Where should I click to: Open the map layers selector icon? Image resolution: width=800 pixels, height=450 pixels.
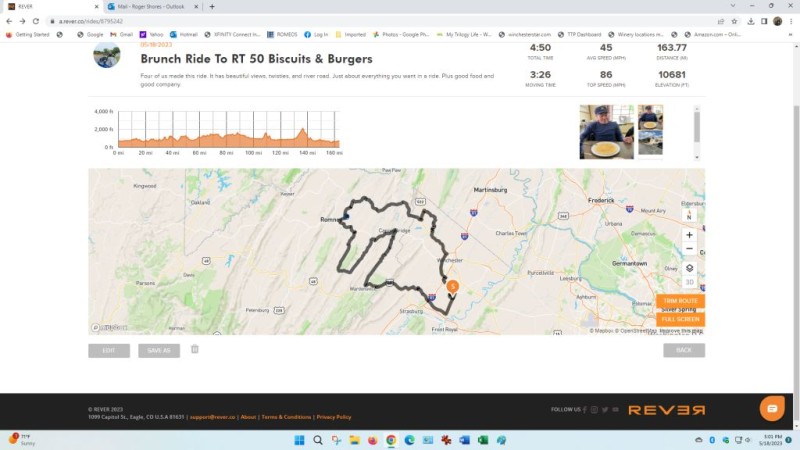(689, 268)
